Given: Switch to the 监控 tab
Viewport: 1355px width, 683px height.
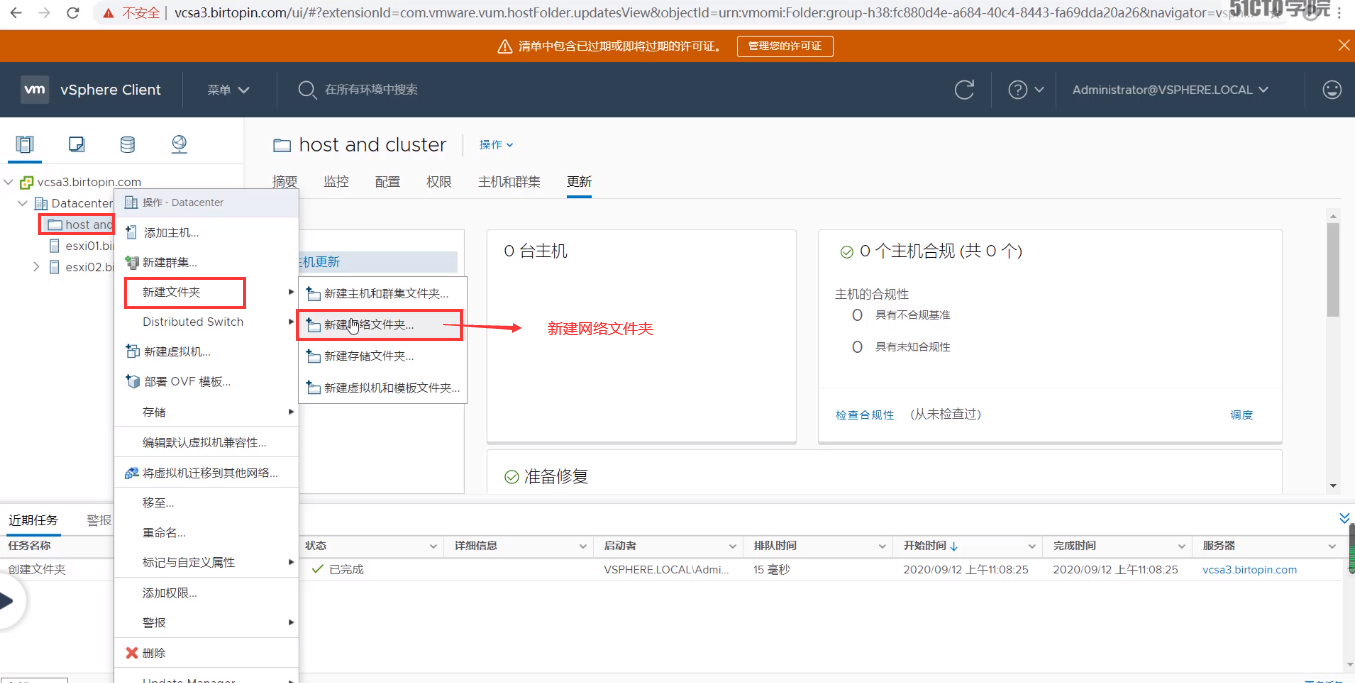Looking at the screenshot, I should (x=336, y=182).
